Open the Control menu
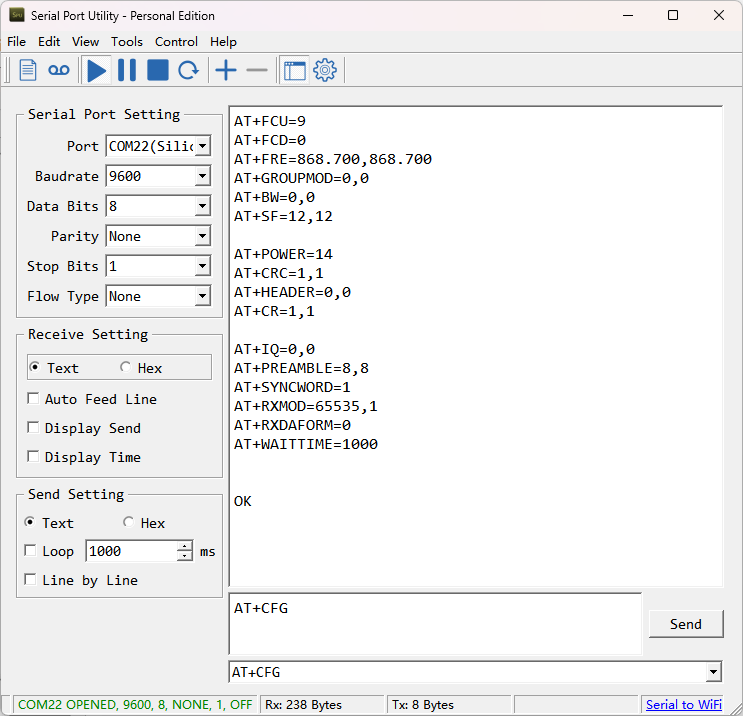Image resolution: width=743 pixels, height=716 pixels. coord(176,42)
